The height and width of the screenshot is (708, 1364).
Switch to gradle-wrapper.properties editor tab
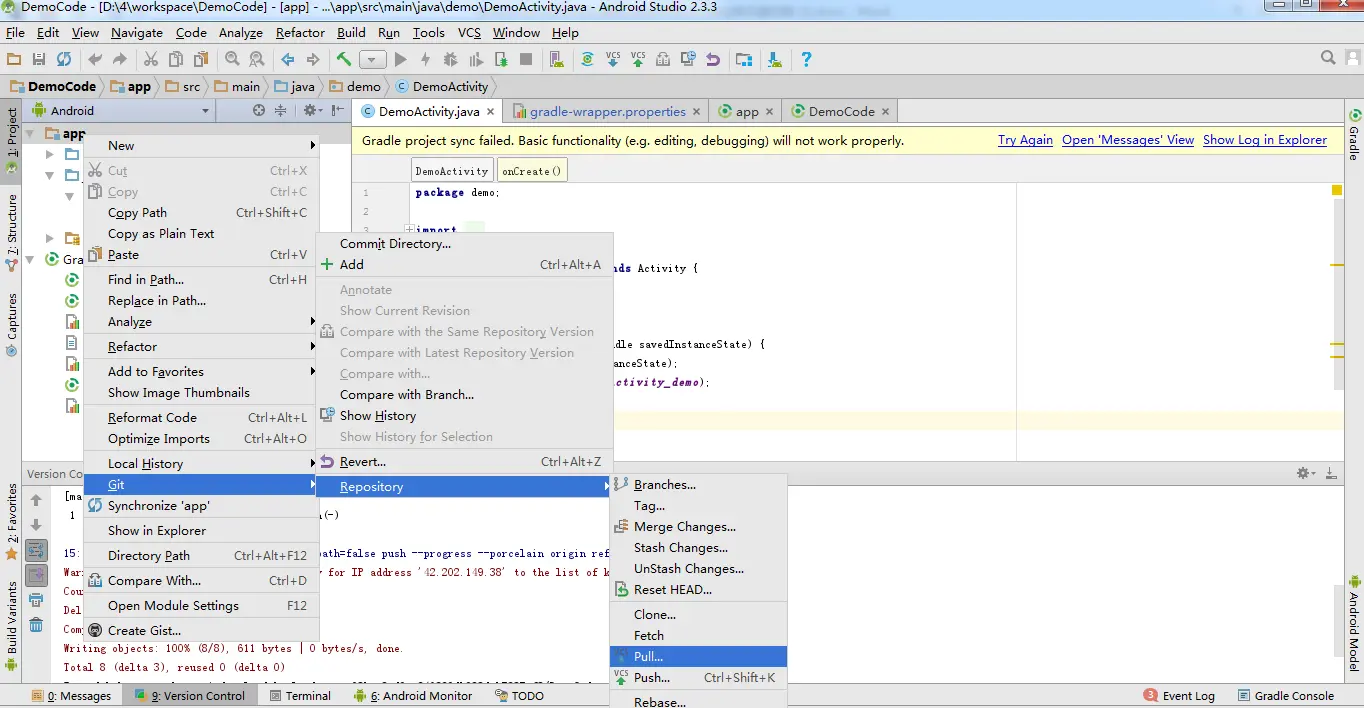click(x=607, y=111)
